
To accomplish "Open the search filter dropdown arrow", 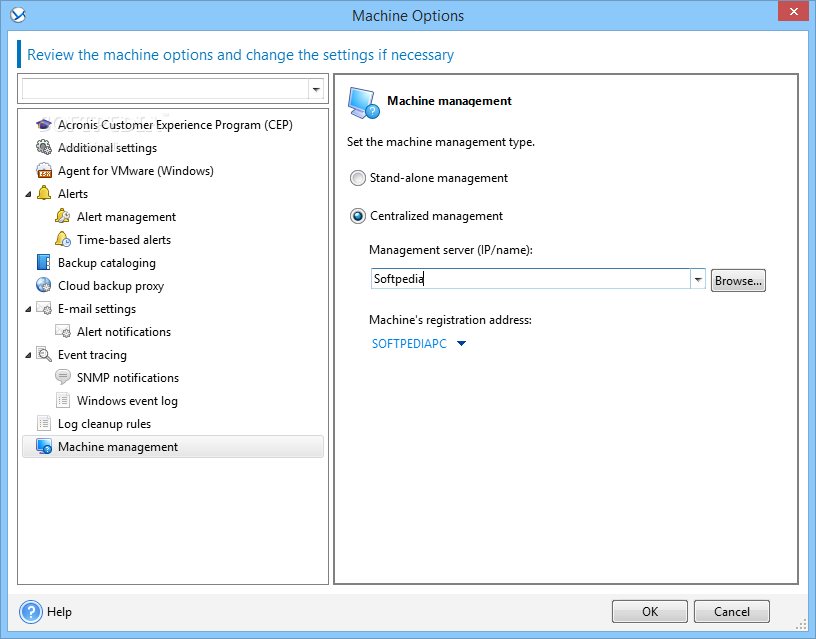I will [x=316, y=90].
